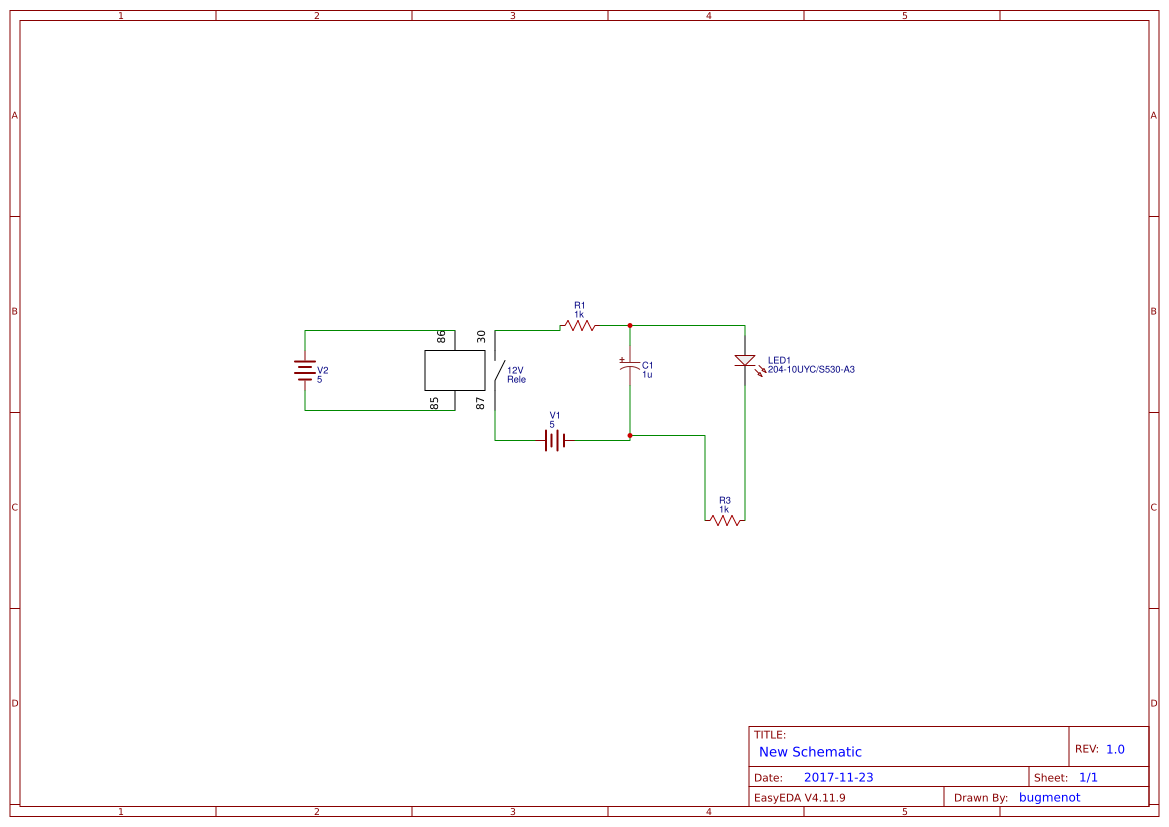Click the junction dot on the V1 wire
1169x827 pixels.
pyautogui.click(x=630, y=435)
